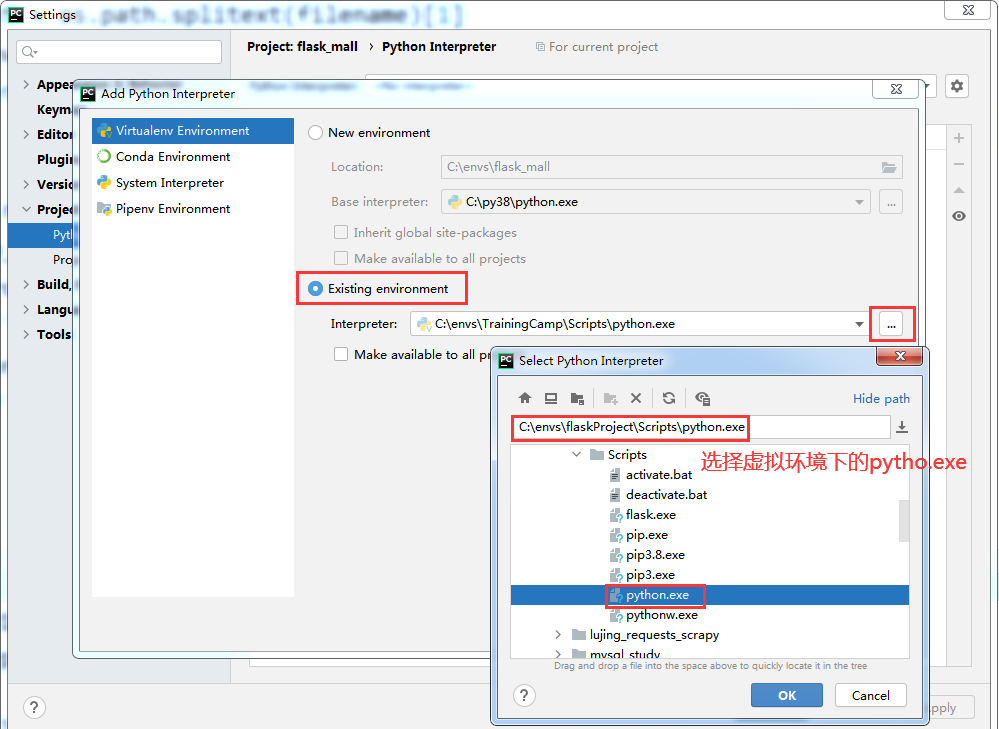Screen dimensions: 999x729
Task: Click the ellipsis browse button next to Interpreter
Action: [891, 324]
